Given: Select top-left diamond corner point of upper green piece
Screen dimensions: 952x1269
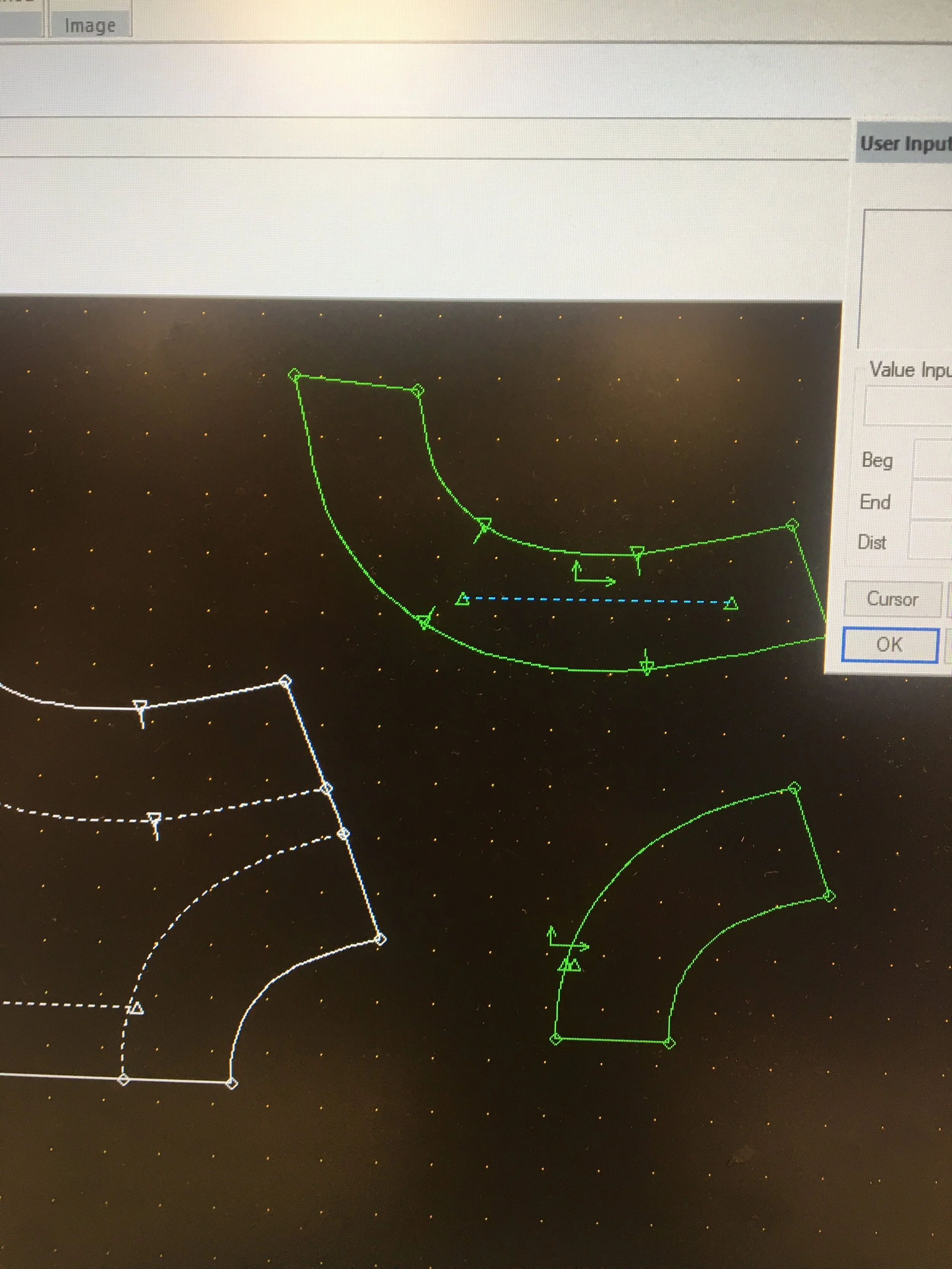Looking at the screenshot, I should coord(294,375).
